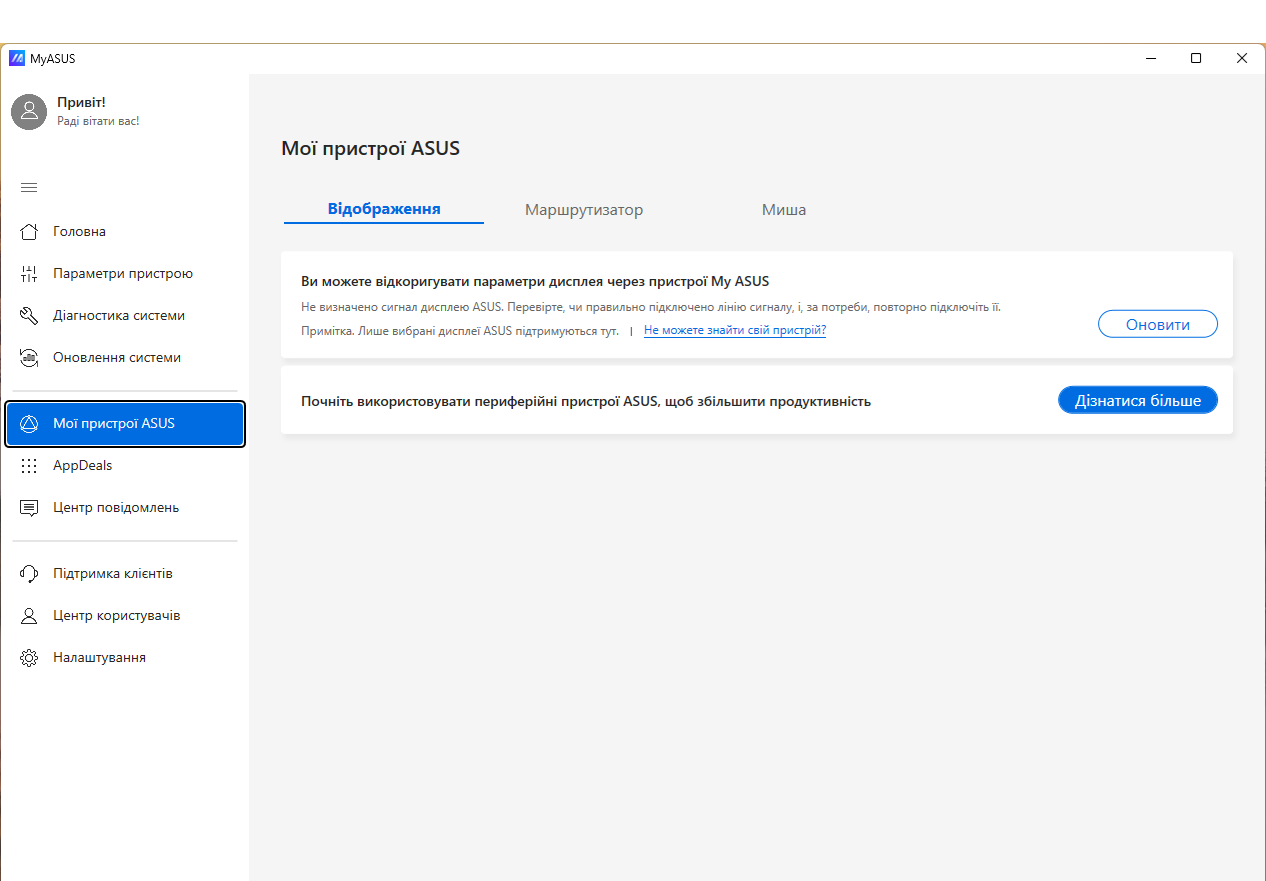Click the Мої пристрої ASUS icon
Image resolution: width=1266 pixels, height=881 pixels.
tap(29, 423)
